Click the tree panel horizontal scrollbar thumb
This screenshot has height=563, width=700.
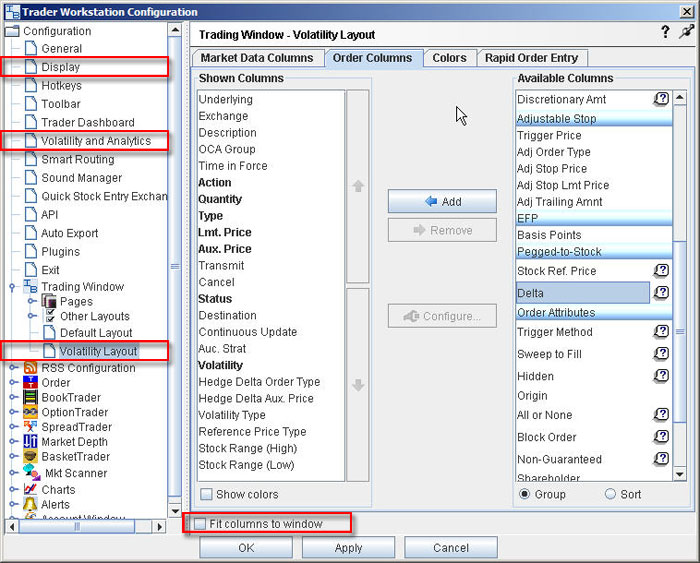coord(77,526)
